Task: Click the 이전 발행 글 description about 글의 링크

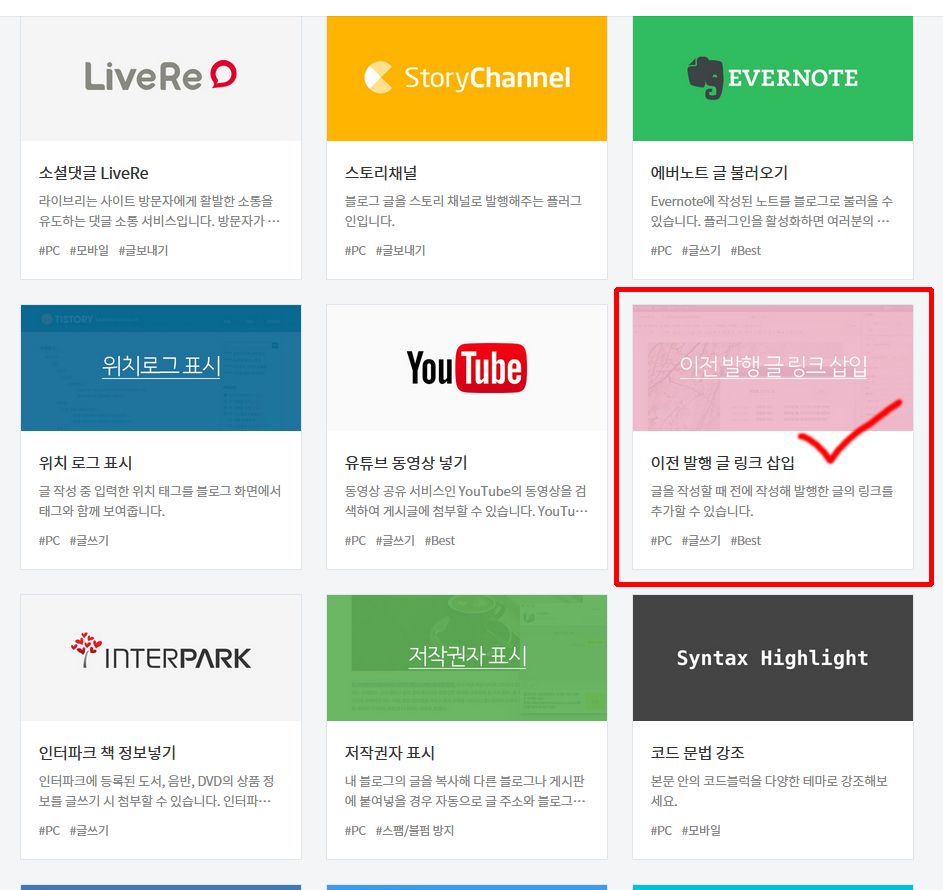Action: [772, 500]
